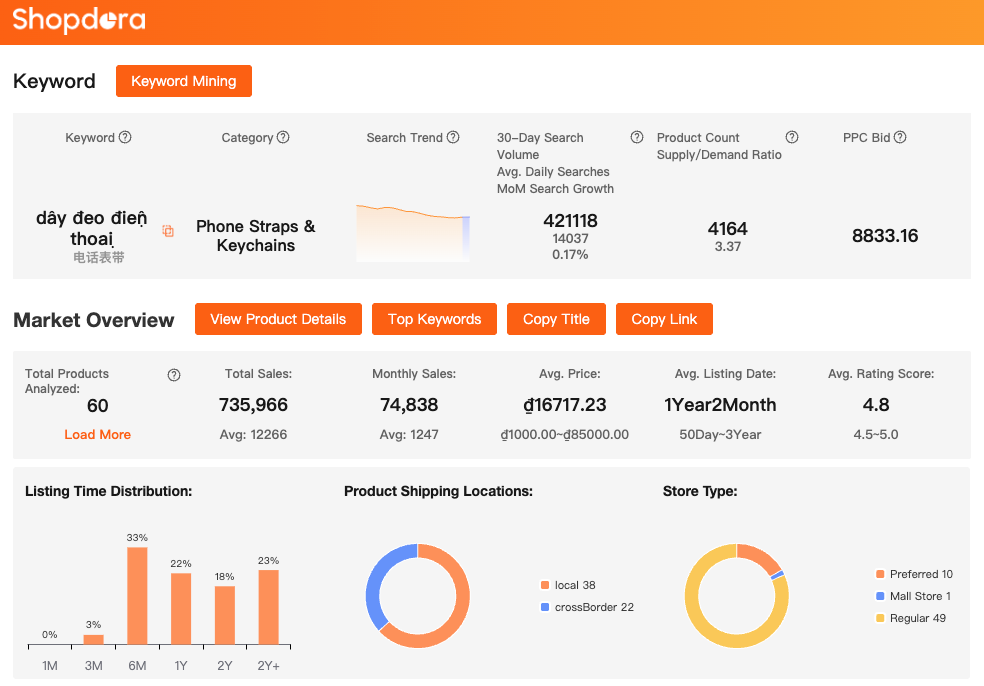Toggle the Preferred store legend entry
Screen dimensions: 984x686
(914, 574)
